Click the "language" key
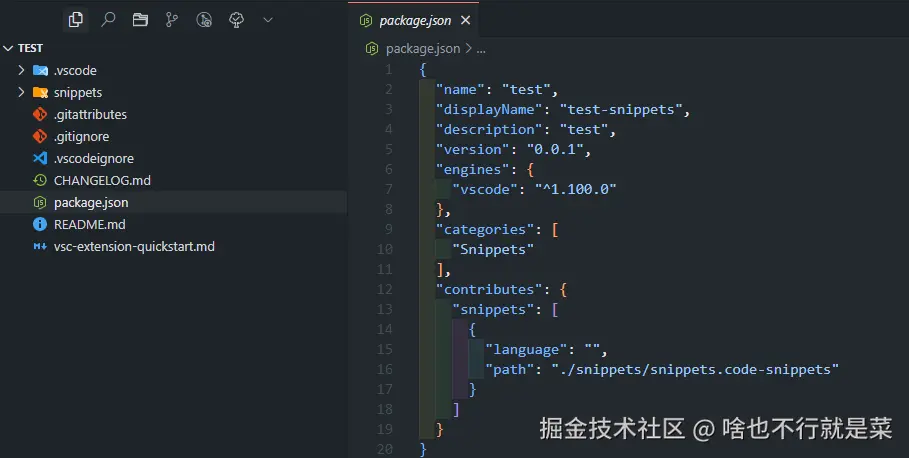Viewport: 909px width, 458px height. pos(526,350)
